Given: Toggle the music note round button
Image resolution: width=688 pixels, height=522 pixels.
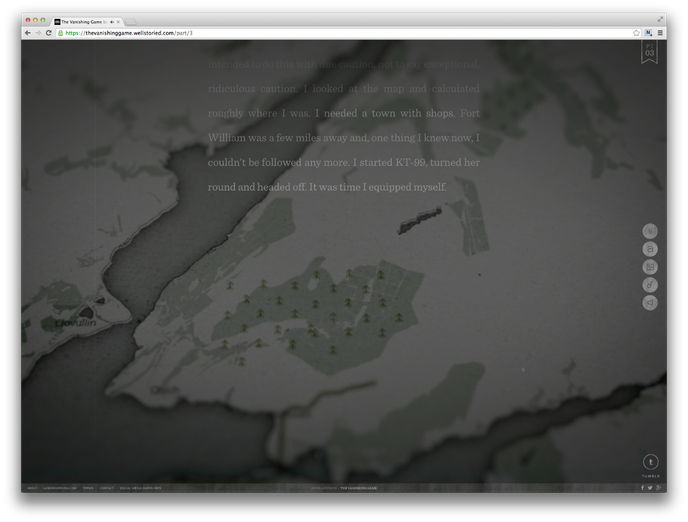Looking at the screenshot, I should pos(650,285).
